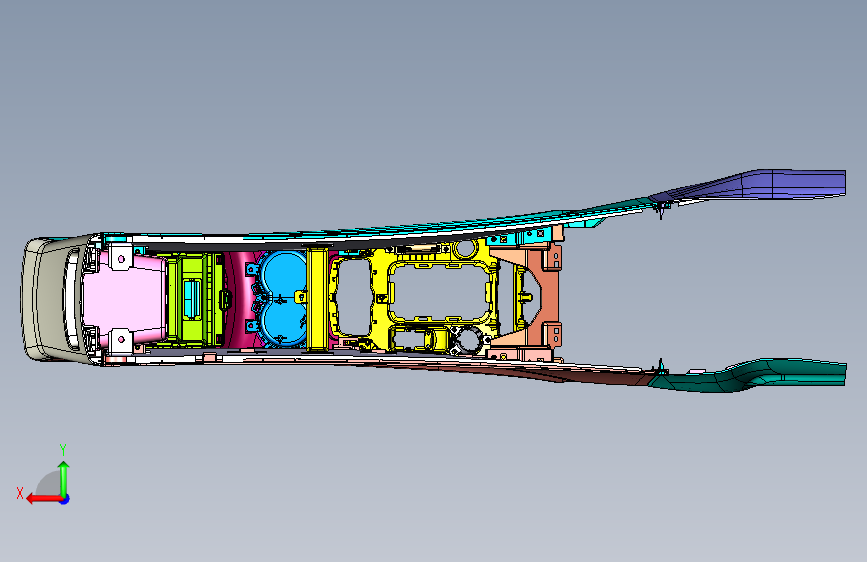Viewport: 867px width, 562px height.
Task: Click the blue Z axis dot of triad
Action: pos(65,499)
